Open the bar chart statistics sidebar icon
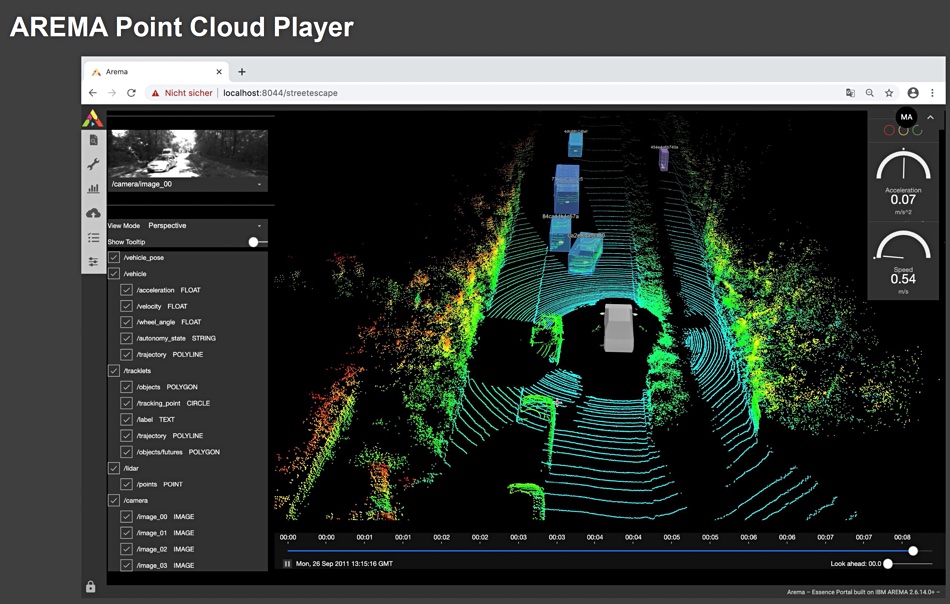The image size is (950, 604). (93, 188)
